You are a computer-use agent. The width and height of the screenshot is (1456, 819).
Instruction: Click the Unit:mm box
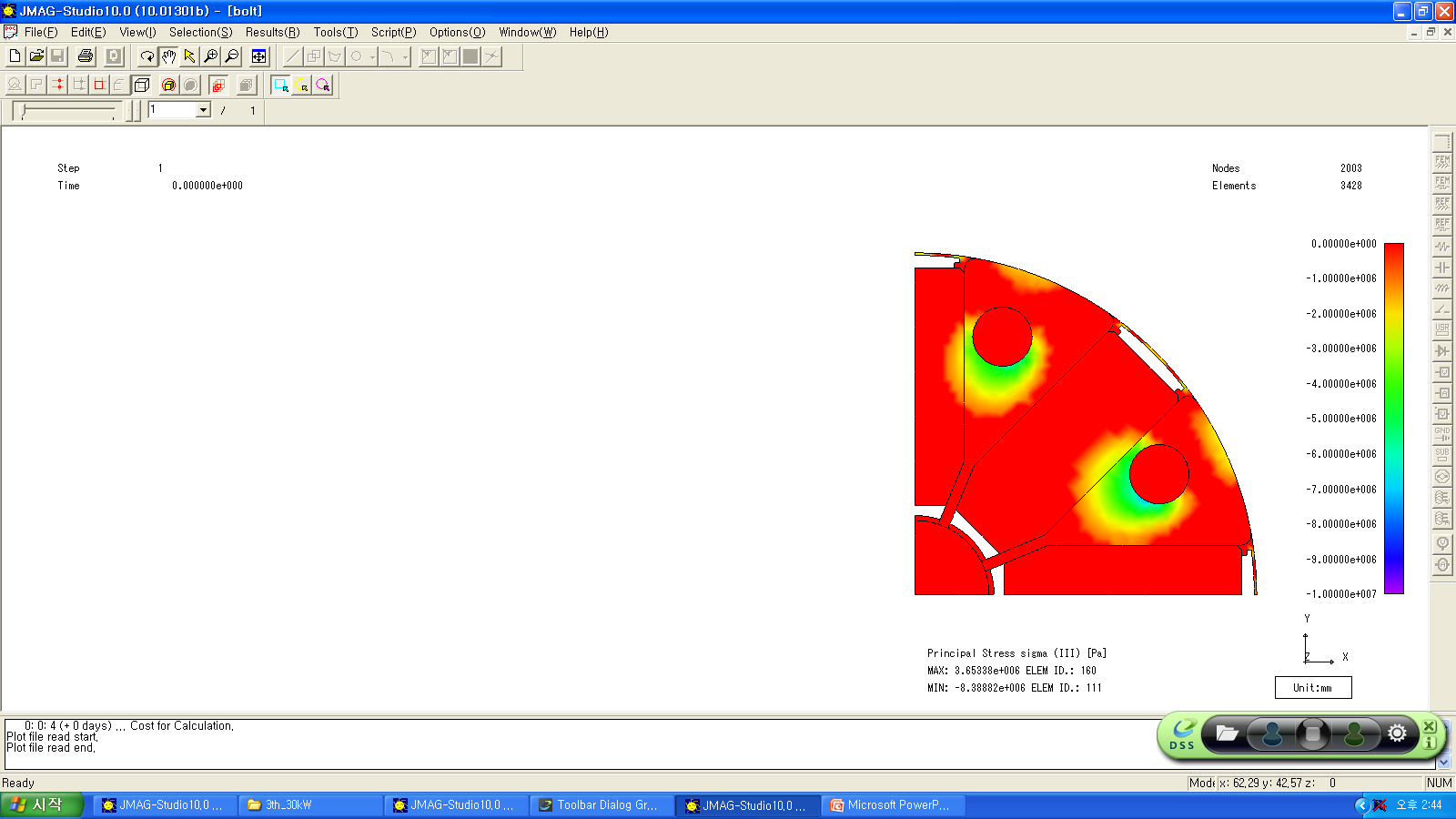(1313, 688)
